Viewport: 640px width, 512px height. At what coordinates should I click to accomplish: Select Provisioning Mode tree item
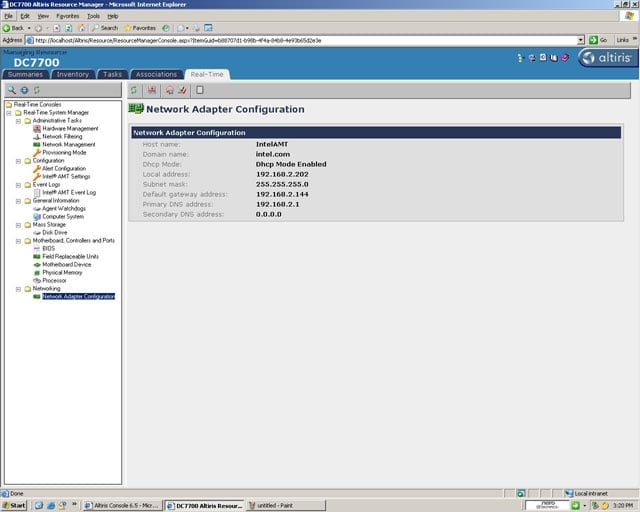tap(64, 152)
